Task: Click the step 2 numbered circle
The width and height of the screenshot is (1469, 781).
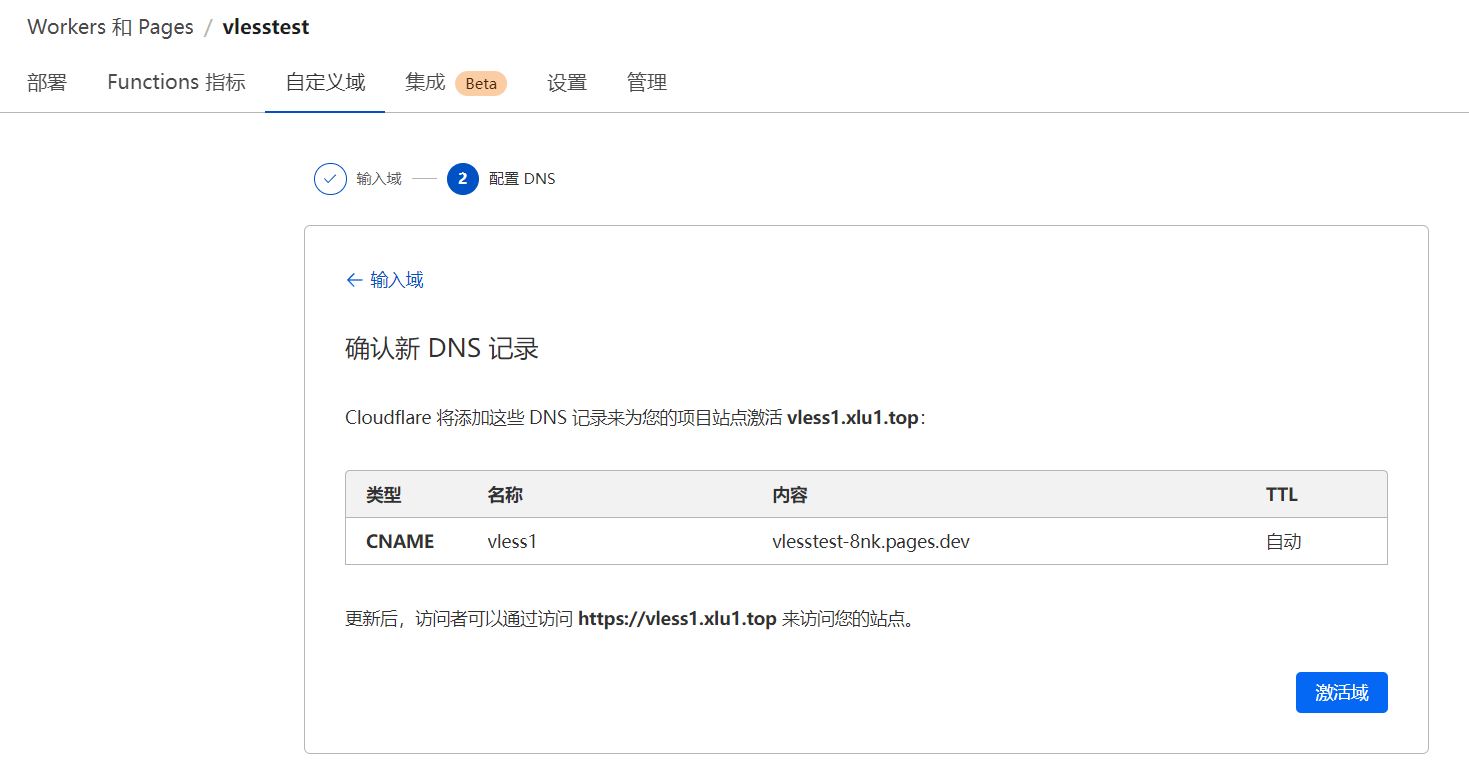Action: click(x=463, y=179)
